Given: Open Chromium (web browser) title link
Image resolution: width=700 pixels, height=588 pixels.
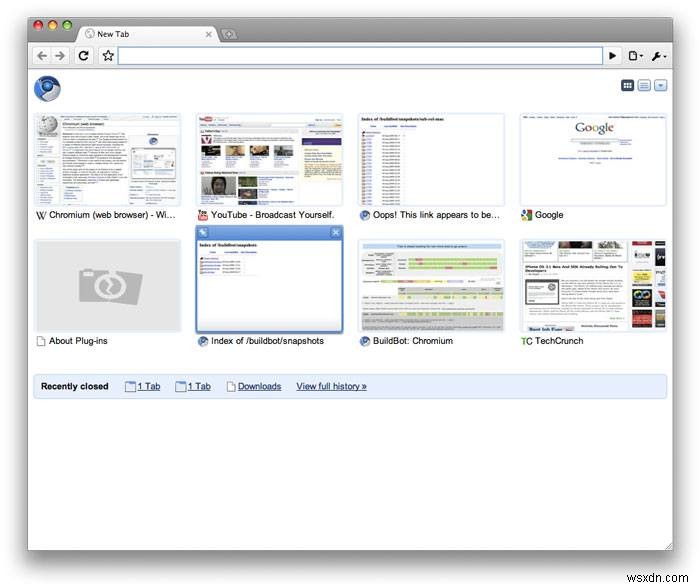Looking at the screenshot, I should tap(112, 215).
